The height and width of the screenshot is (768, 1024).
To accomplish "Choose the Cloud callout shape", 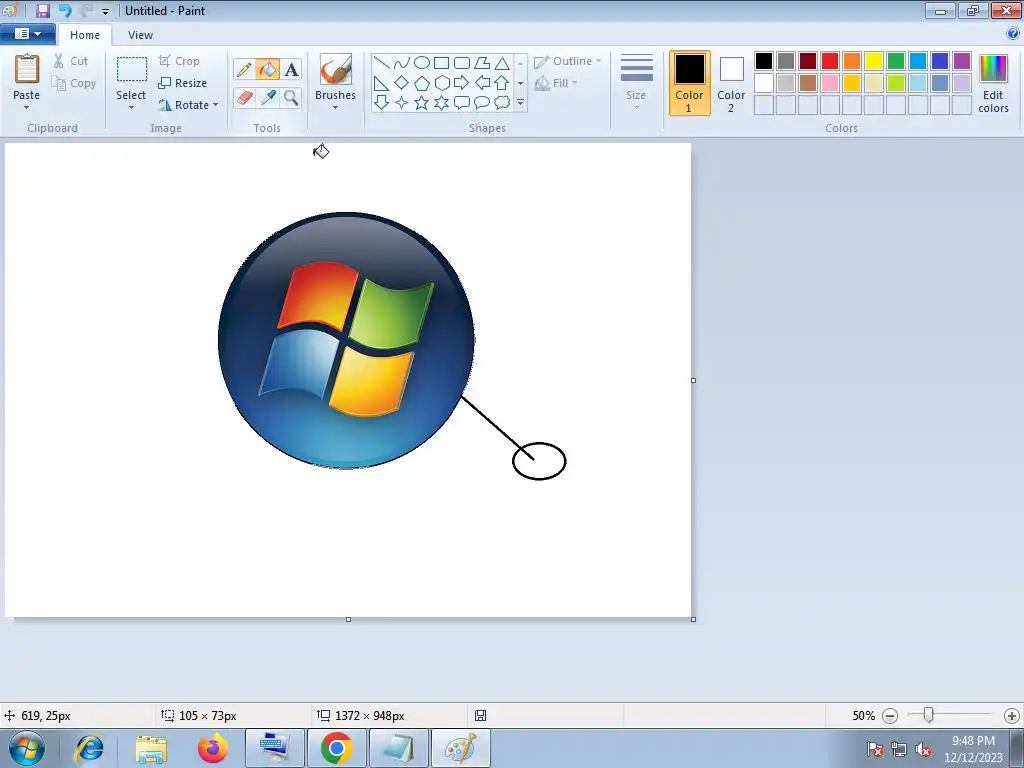I will pos(502,103).
